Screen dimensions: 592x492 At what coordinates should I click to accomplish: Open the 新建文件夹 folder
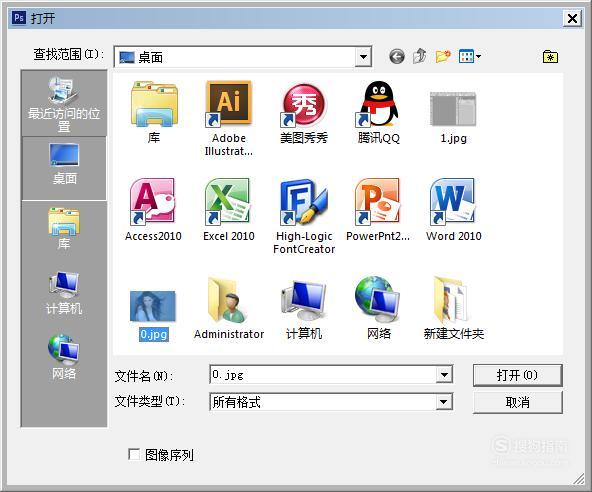[x=450, y=300]
